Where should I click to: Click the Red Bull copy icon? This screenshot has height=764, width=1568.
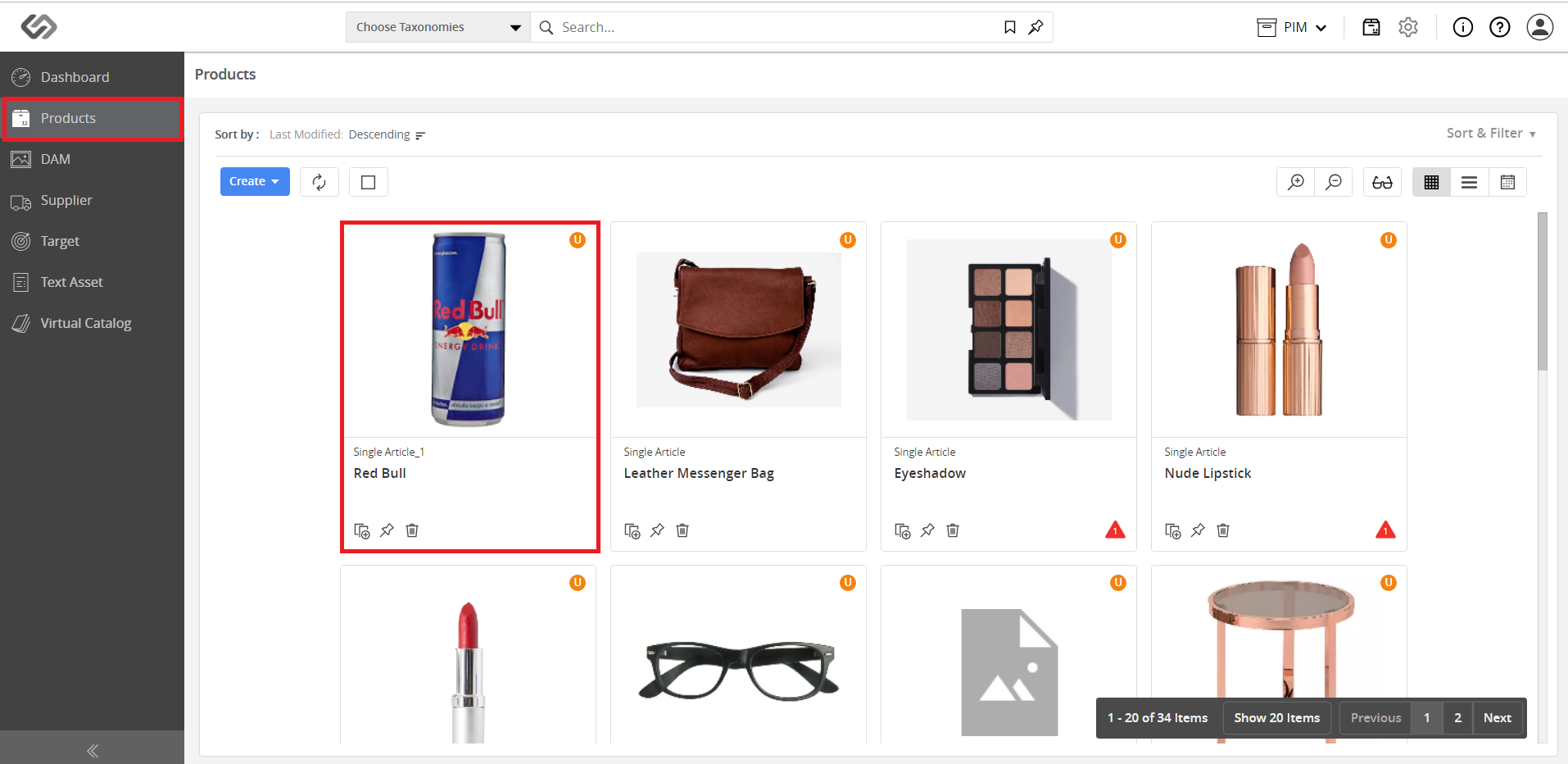362,530
